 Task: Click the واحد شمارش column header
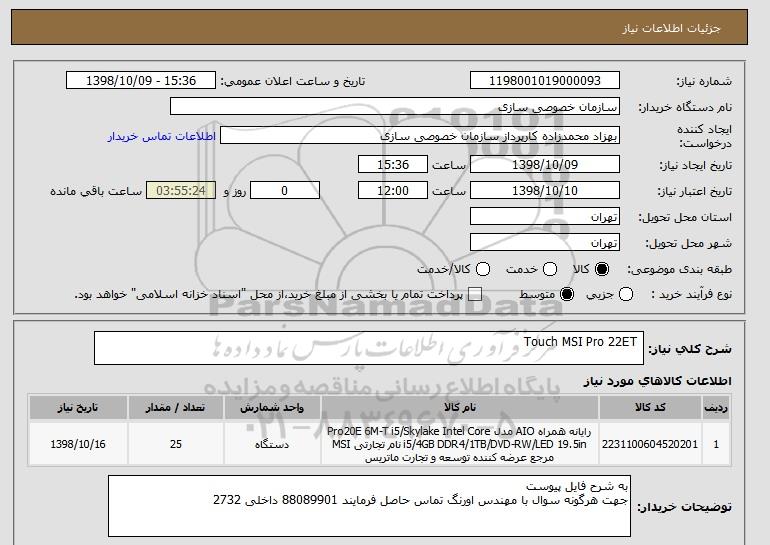272,408
